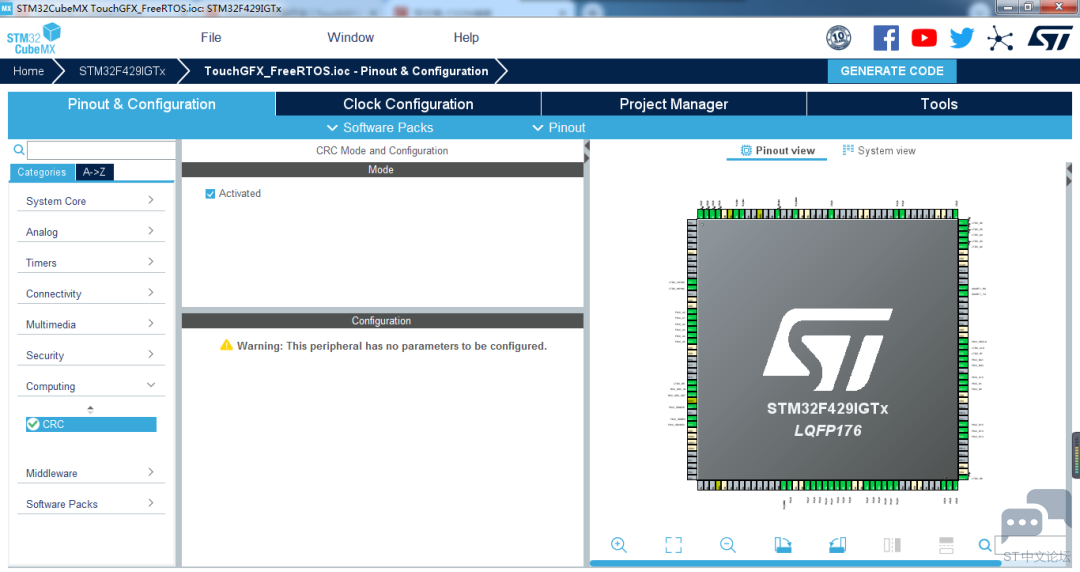This screenshot has width=1080, height=572.
Task: Click the GENERATE CODE button
Action: [892, 71]
